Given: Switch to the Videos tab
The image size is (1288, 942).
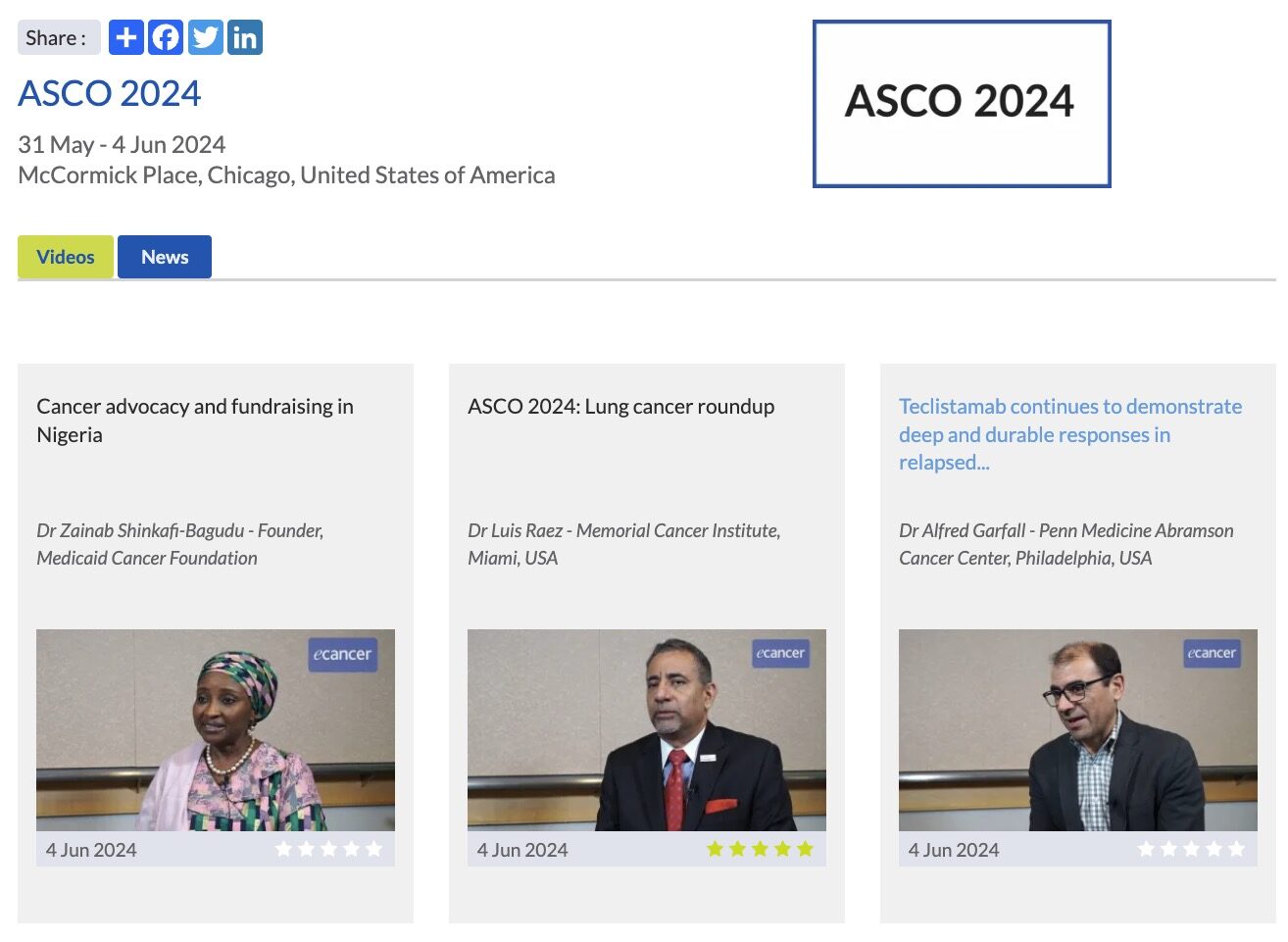Looking at the screenshot, I should (66, 257).
